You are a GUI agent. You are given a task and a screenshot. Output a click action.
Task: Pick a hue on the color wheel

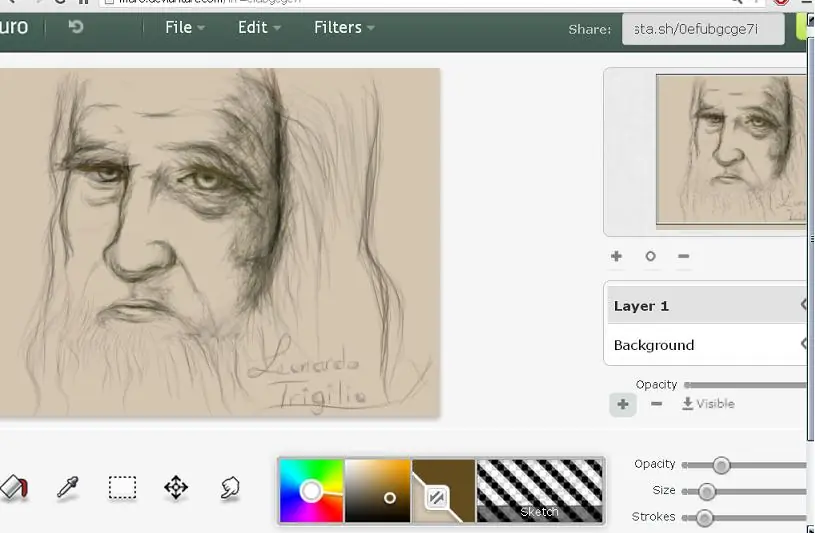[x=311, y=490]
